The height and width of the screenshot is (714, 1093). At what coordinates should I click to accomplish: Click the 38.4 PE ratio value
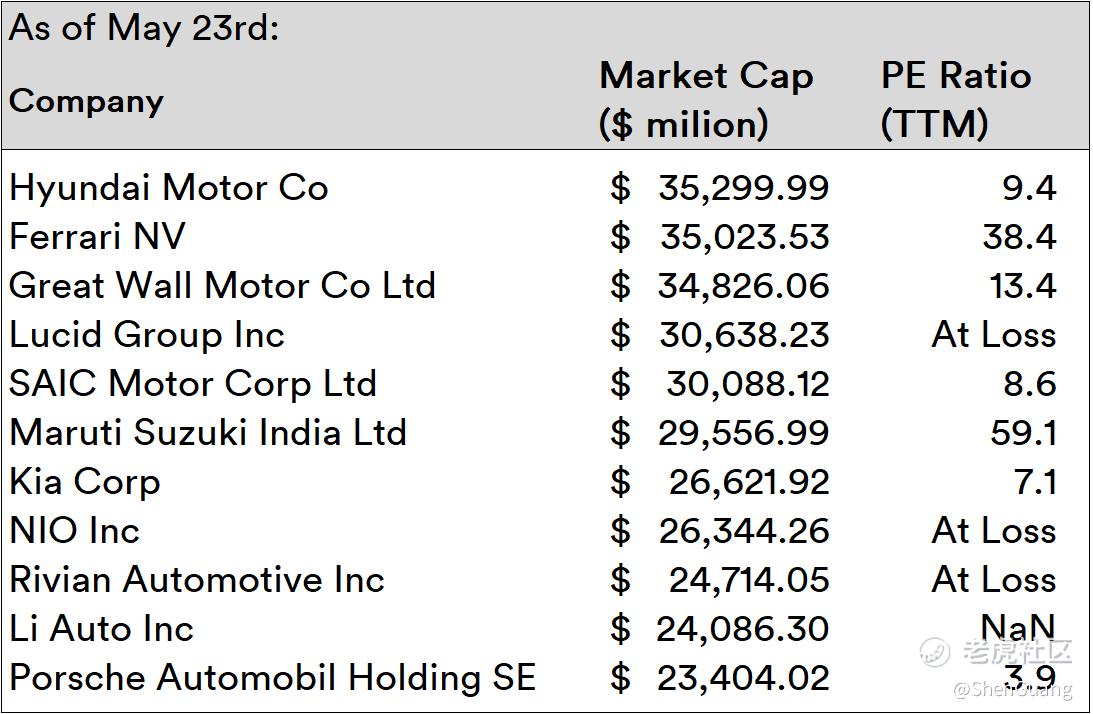click(x=1019, y=237)
